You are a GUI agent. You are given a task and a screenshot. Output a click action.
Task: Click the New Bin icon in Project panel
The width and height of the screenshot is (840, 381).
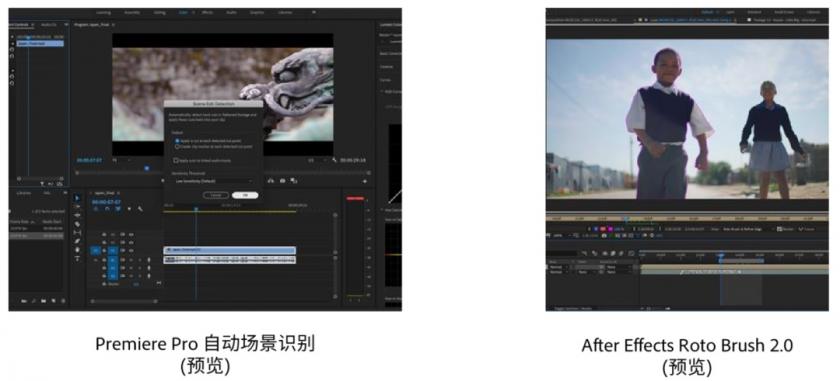(x=43, y=301)
